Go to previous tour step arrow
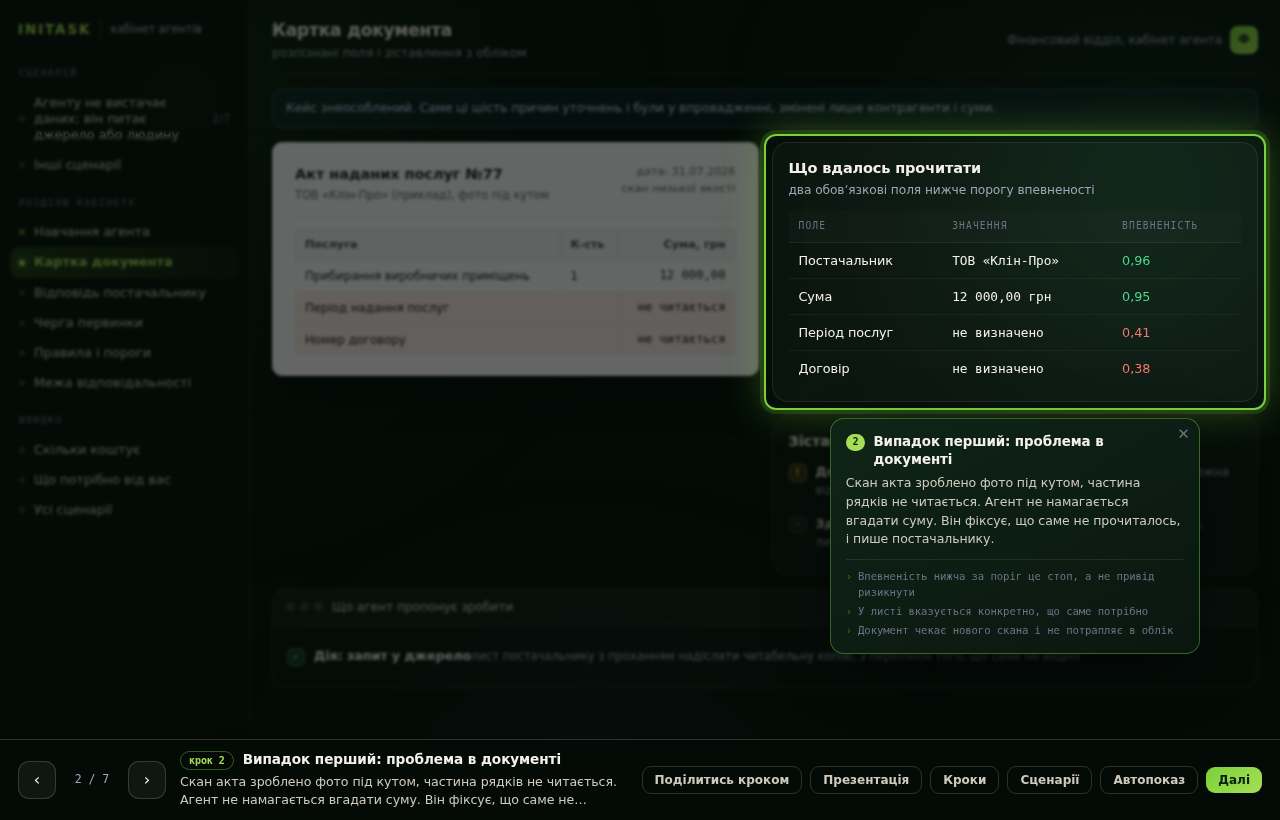This screenshot has height=820, width=1280. (x=37, y=780)
